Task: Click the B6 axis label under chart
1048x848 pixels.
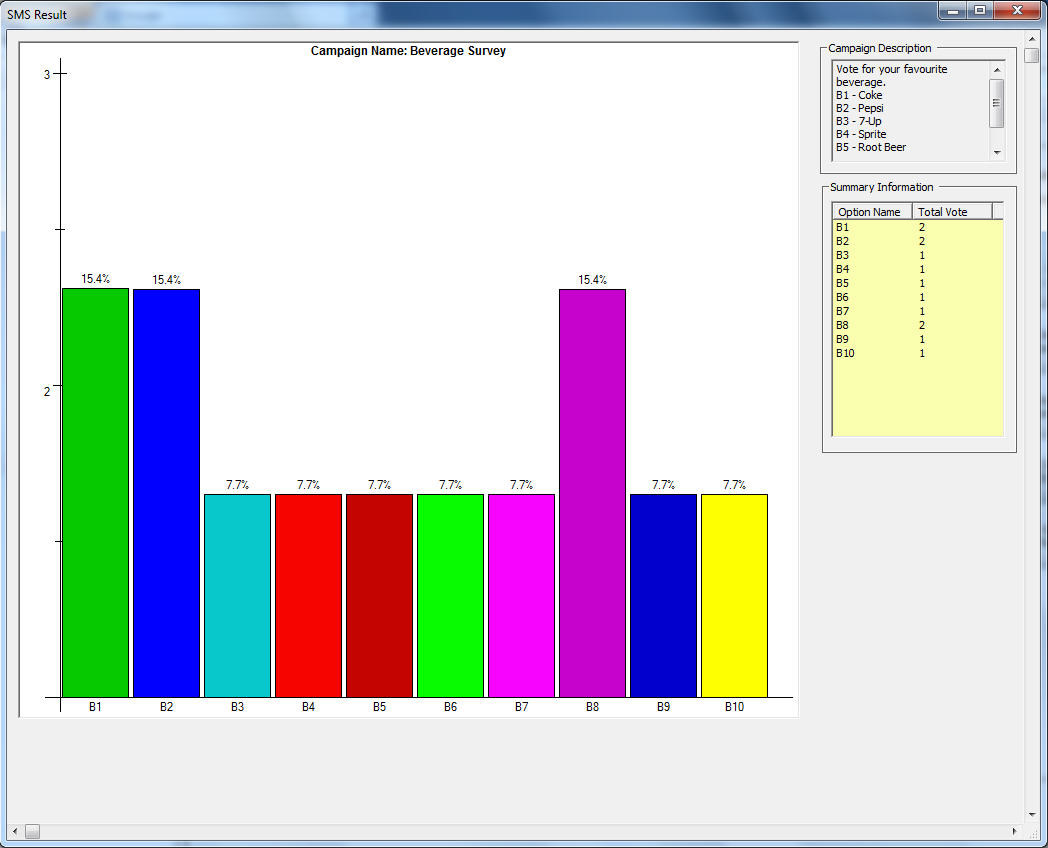Action: [450, 707]
